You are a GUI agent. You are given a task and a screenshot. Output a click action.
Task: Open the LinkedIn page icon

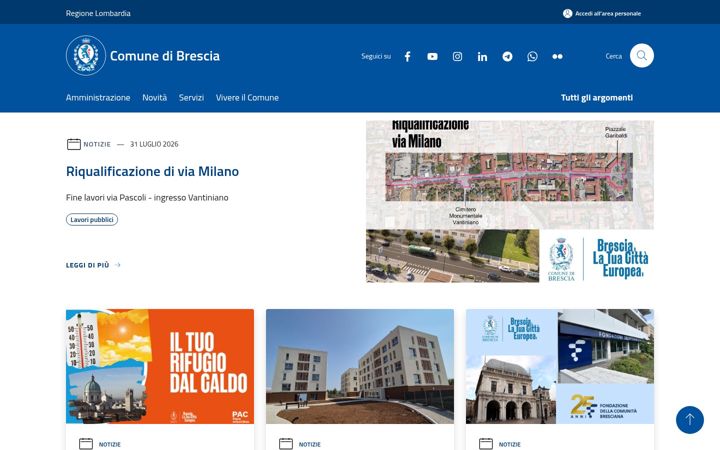[482, 56]
